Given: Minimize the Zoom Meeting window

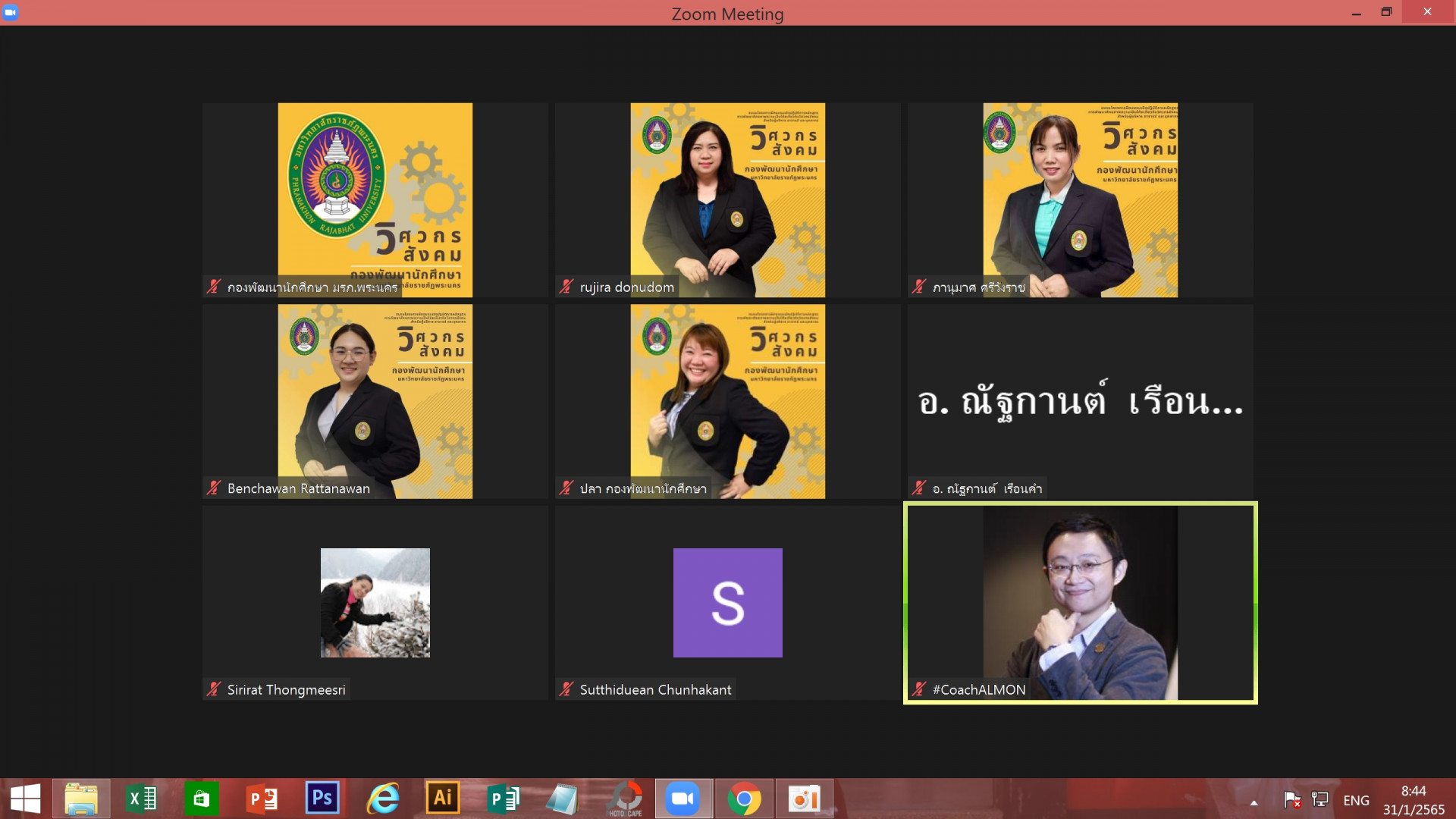Looking at the screenshot, I should pos(1356,12).
